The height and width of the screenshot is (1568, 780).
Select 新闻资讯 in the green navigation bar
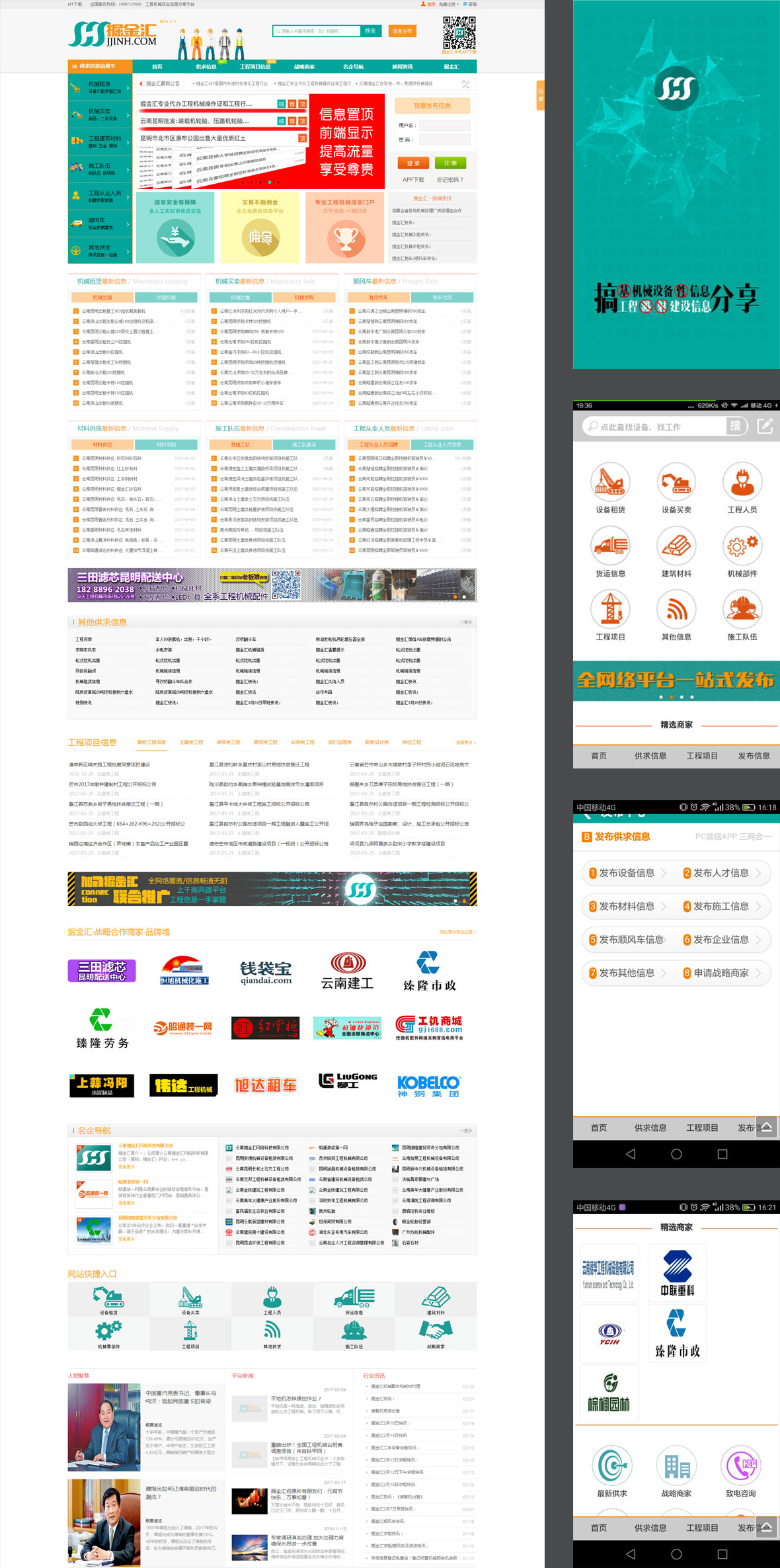tap(402, 67)
